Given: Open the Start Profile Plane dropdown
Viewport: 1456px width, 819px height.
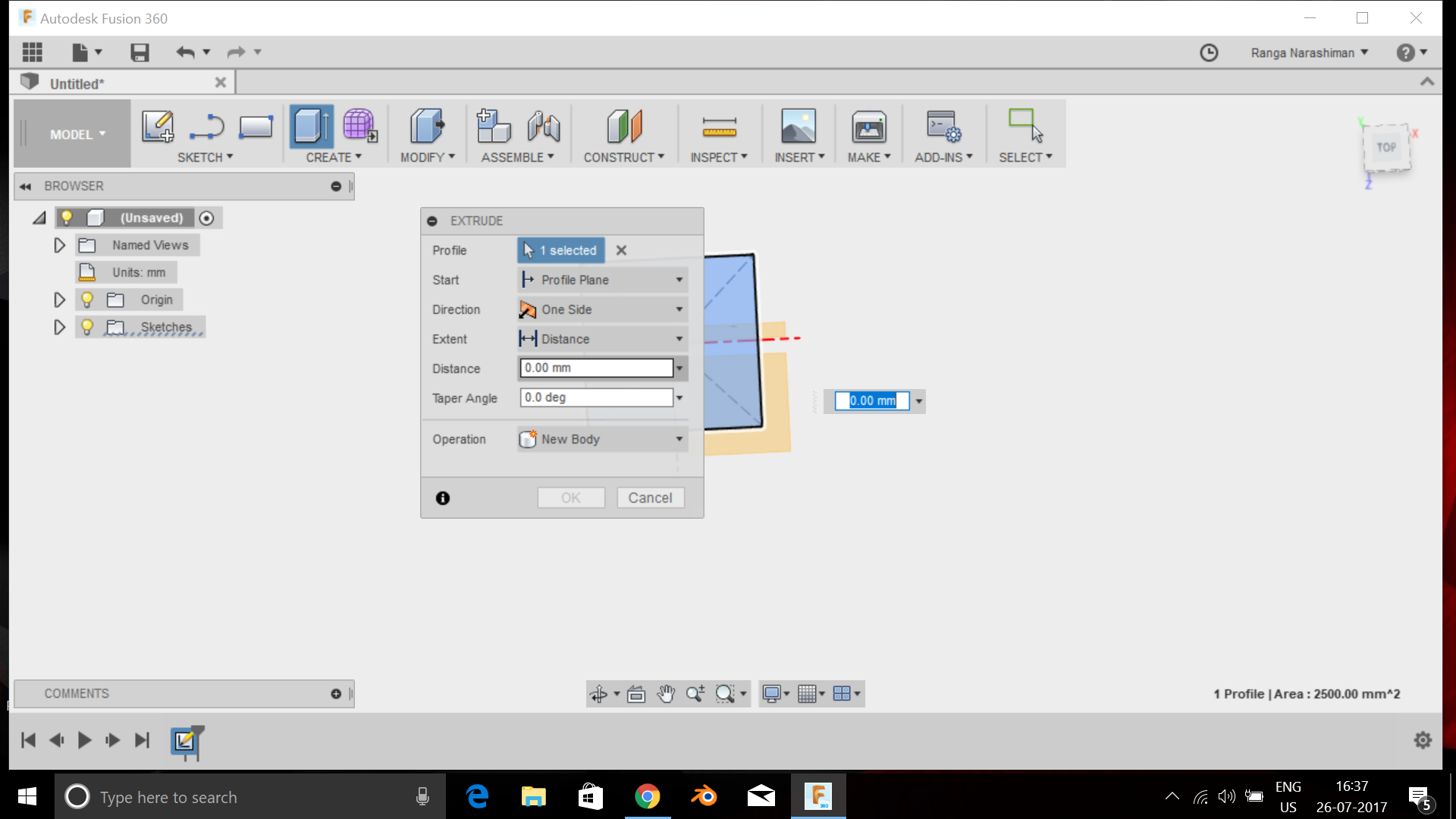Looking at the screenshot, I should [603, 280].
